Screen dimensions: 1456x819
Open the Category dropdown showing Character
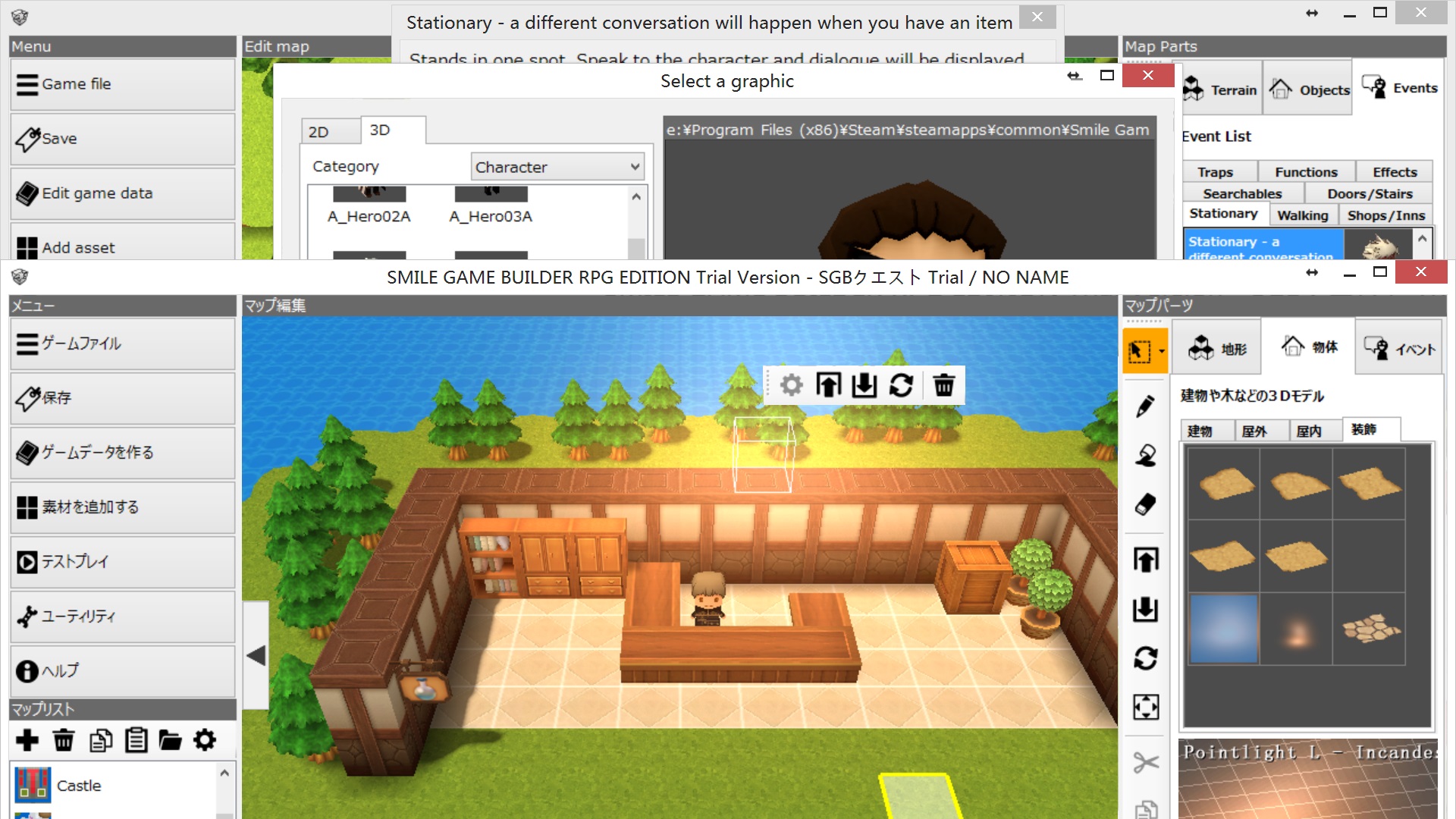[x=557, y=167]
